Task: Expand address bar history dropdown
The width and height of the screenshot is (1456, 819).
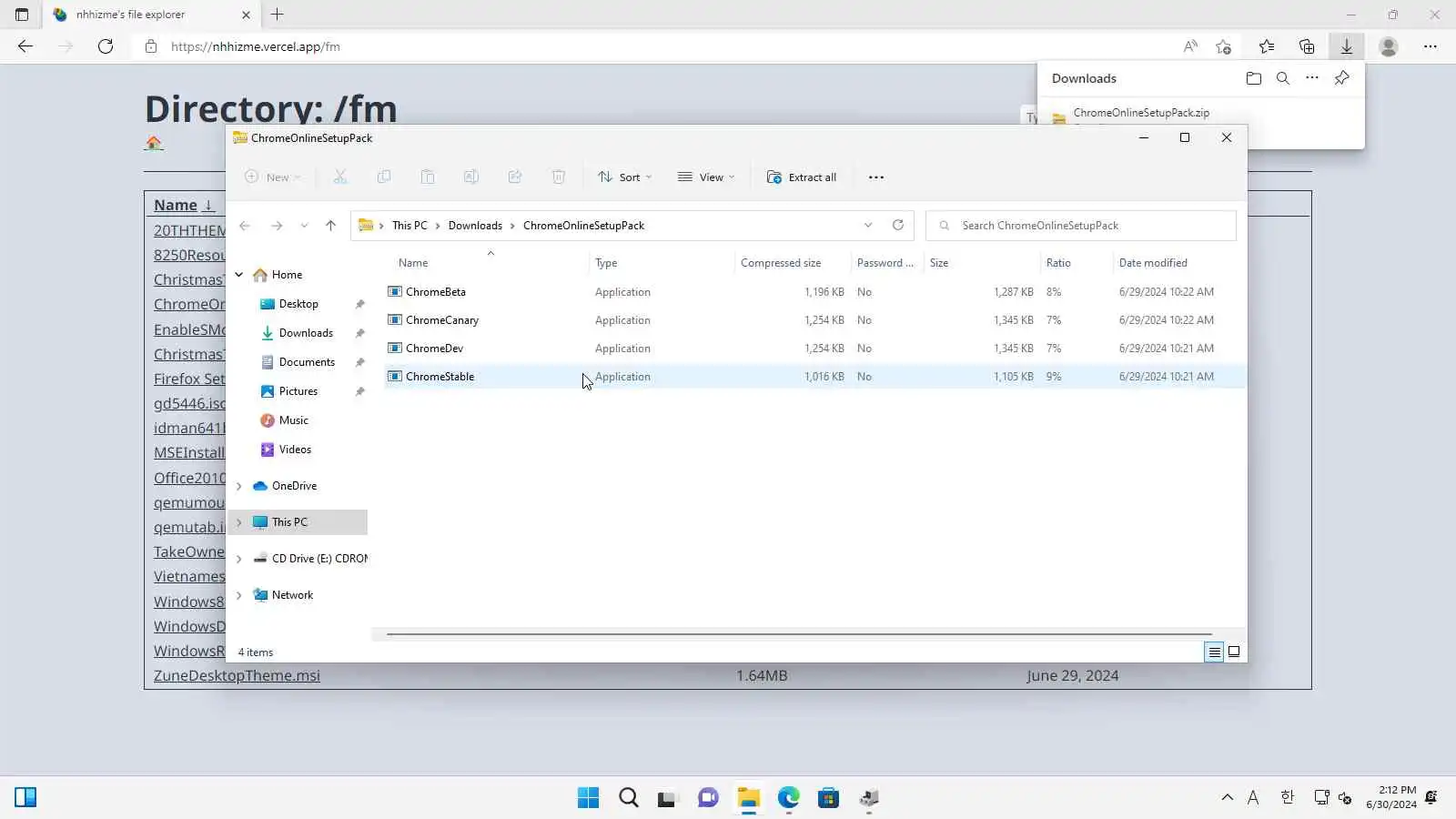Action: tap(868, 225)
